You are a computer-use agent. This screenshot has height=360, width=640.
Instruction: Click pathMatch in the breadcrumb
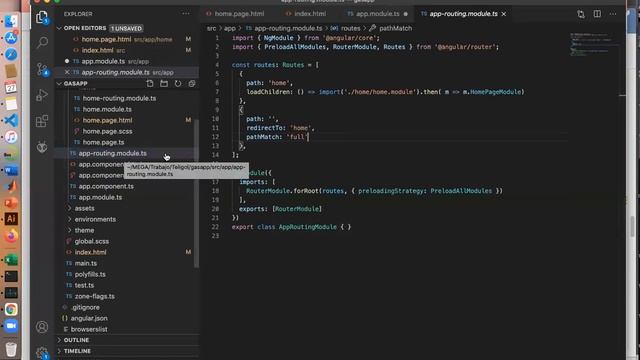[395, 29]
